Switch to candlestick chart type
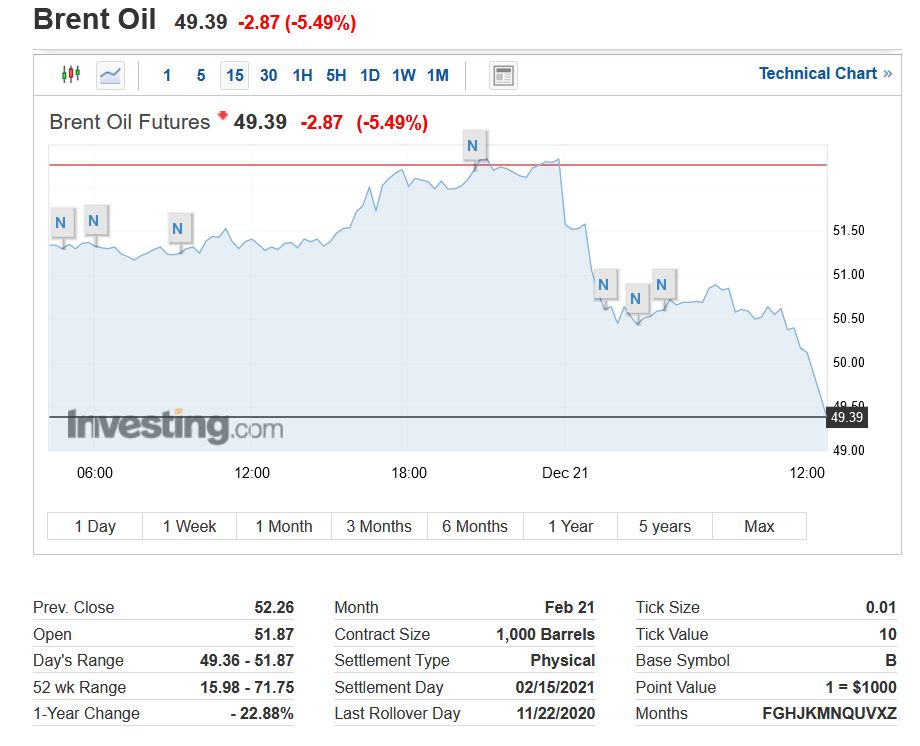 point(71,75)
